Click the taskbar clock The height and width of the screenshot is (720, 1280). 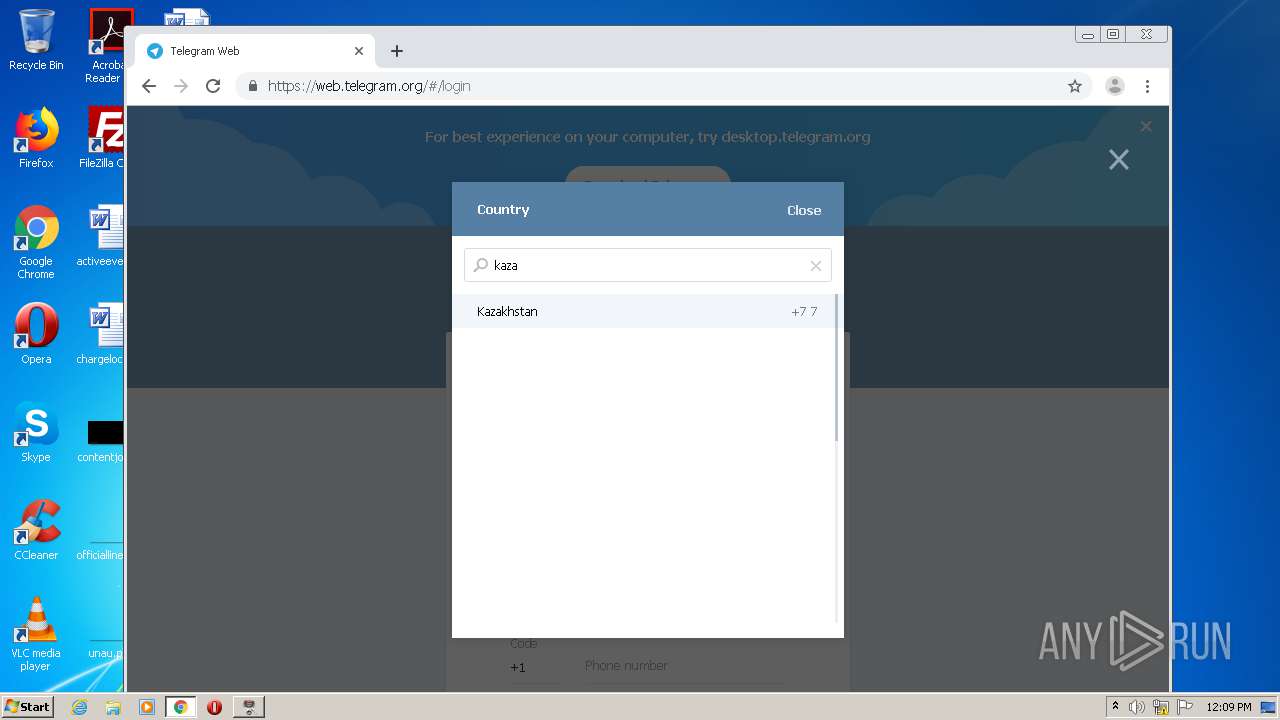(x=1228, y=707)
